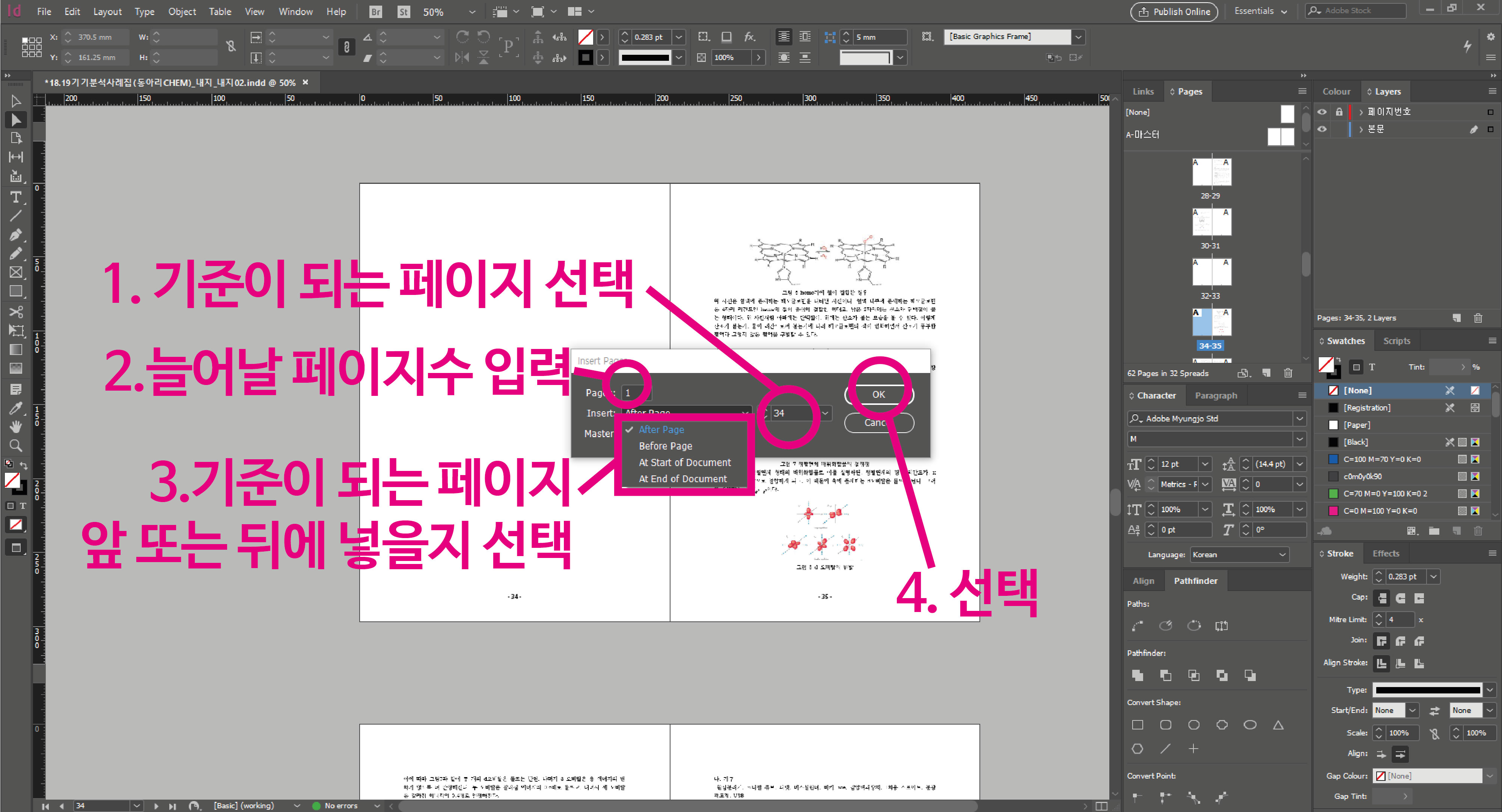Expand the 본문 layer

pos(1361,129)
